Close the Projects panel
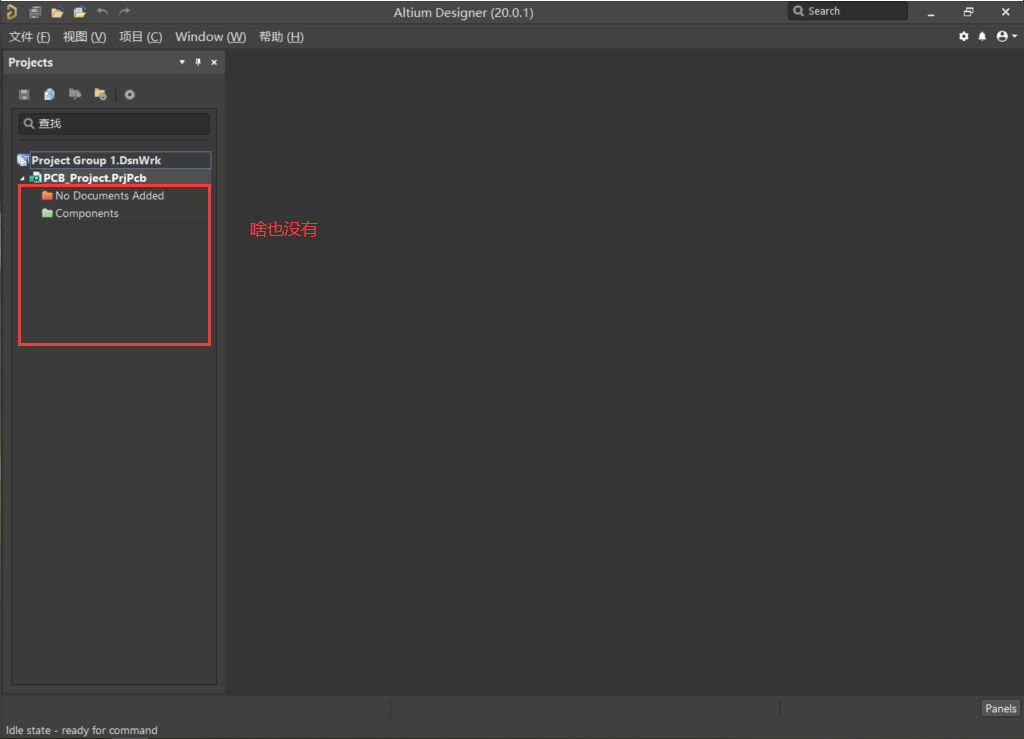 214,62
